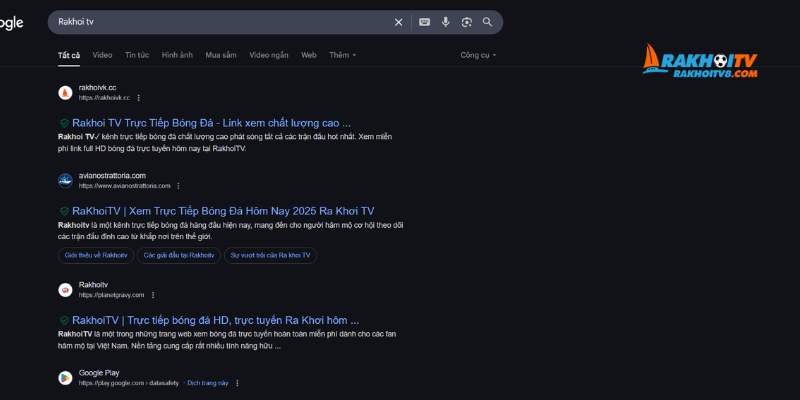Switch to the Hình ảnh tab
The width and height of the screenshot is (800, 400).
pos(177,55)
